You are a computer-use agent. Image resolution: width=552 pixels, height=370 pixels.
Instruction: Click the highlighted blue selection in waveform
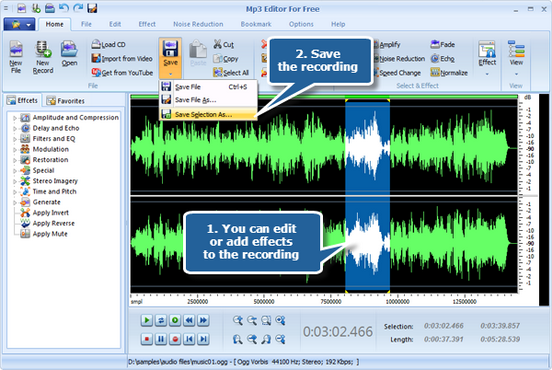coord(367,195)
